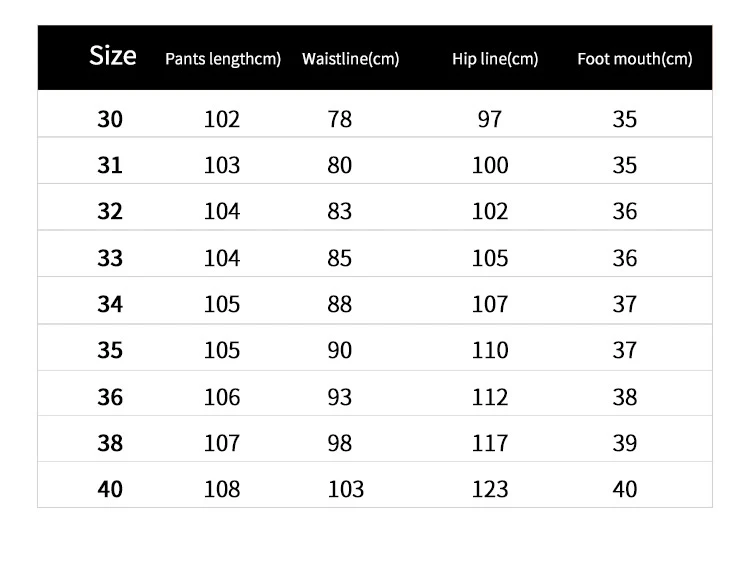Click waistline value 103
The height and width of the screenshot is (573, 750).
[x=346, y=489]
